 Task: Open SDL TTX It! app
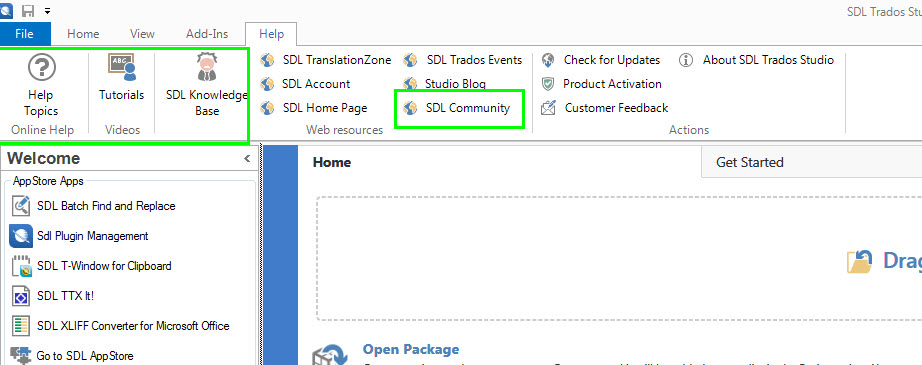point(53,296)
